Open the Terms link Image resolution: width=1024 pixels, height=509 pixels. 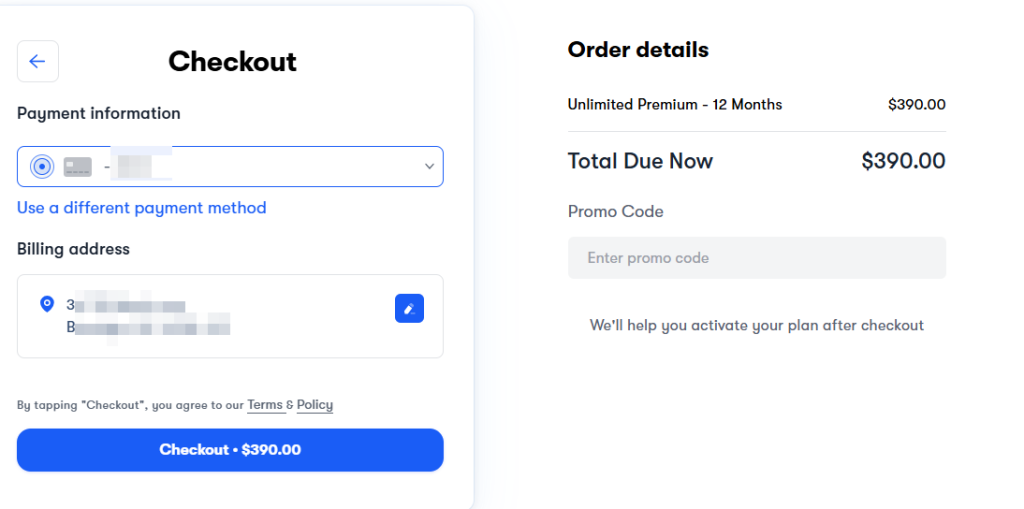[265, 405]
